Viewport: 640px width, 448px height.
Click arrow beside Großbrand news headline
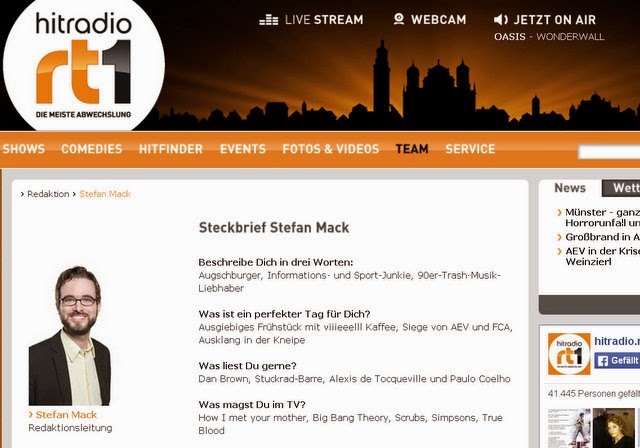click(x=559, y=237)
